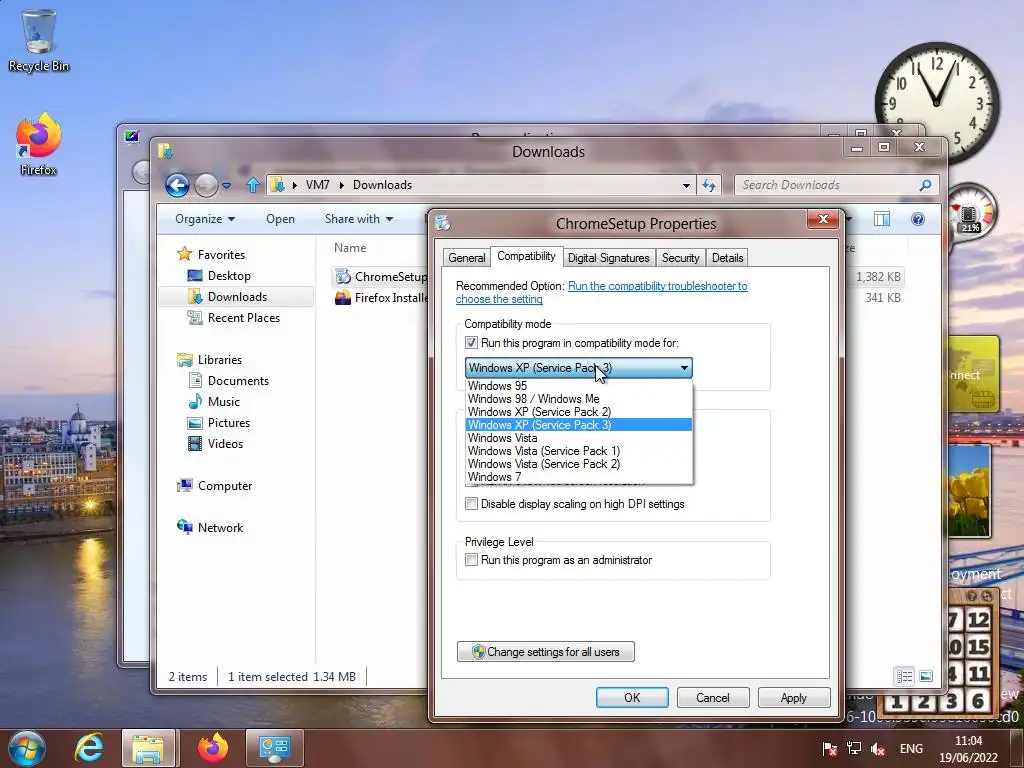Screen dimensions: 1024x768
Task: Refresh the Downloads folder view
Action: [x=709, y=185]
